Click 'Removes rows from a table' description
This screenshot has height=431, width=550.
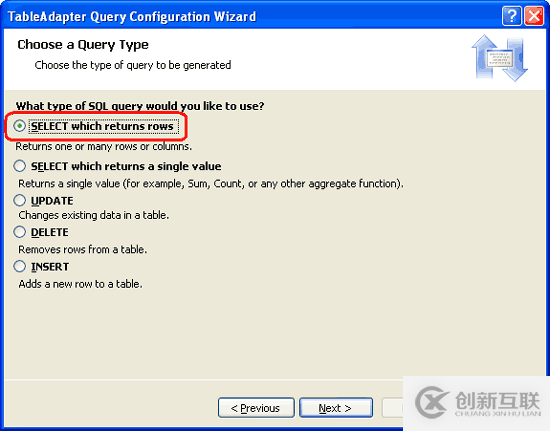coord(82,249)
